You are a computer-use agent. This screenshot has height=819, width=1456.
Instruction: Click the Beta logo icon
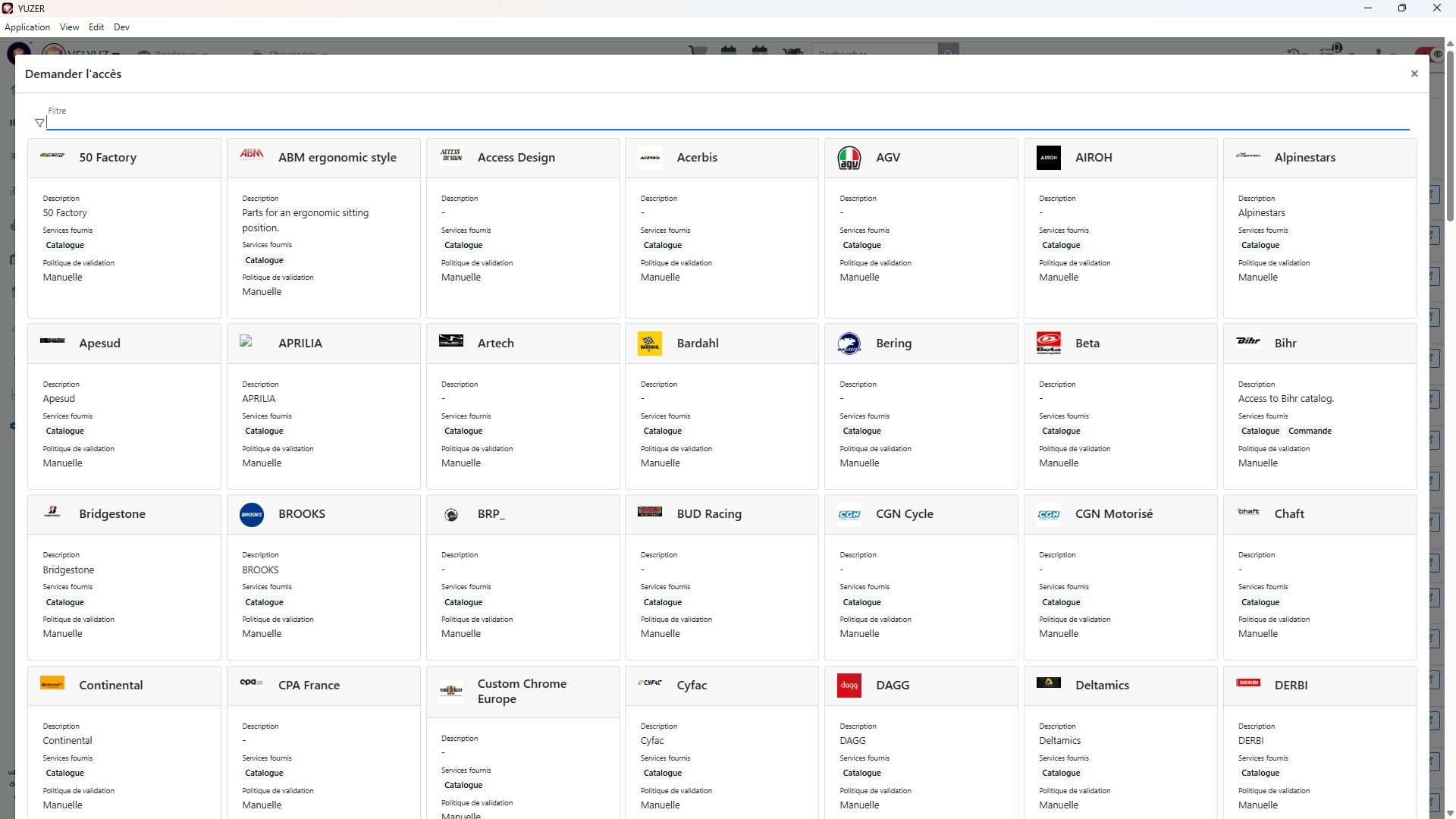click(x=1048, y=344)
